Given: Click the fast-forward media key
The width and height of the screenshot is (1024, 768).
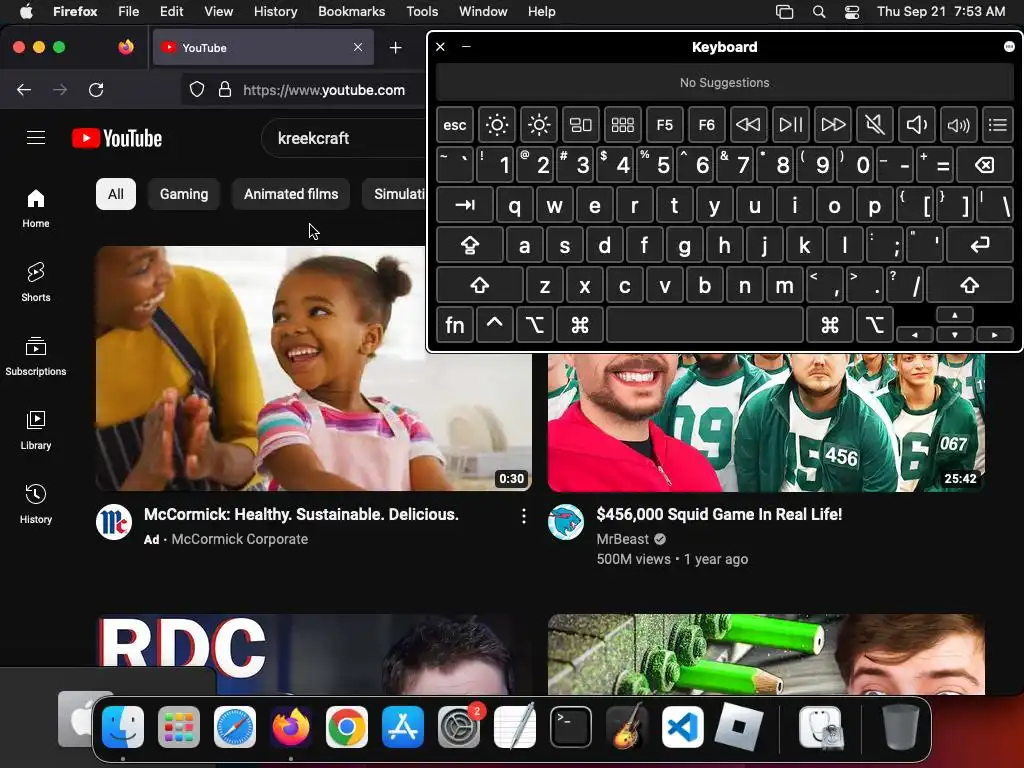Looking at the screenshot, I should [x=833, y=125].
